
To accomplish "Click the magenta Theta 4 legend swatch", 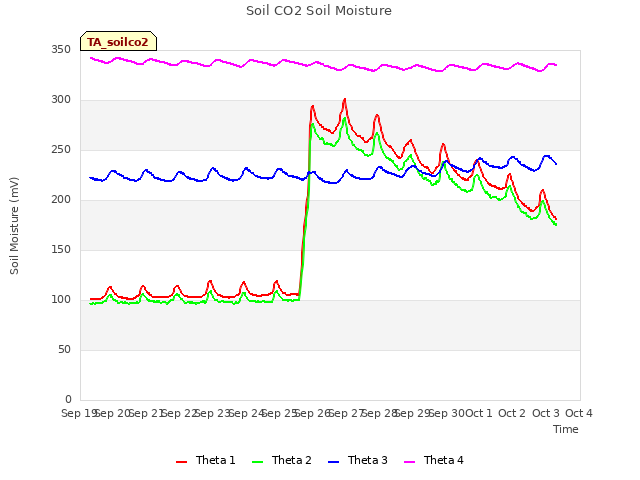I will [409, 462].
